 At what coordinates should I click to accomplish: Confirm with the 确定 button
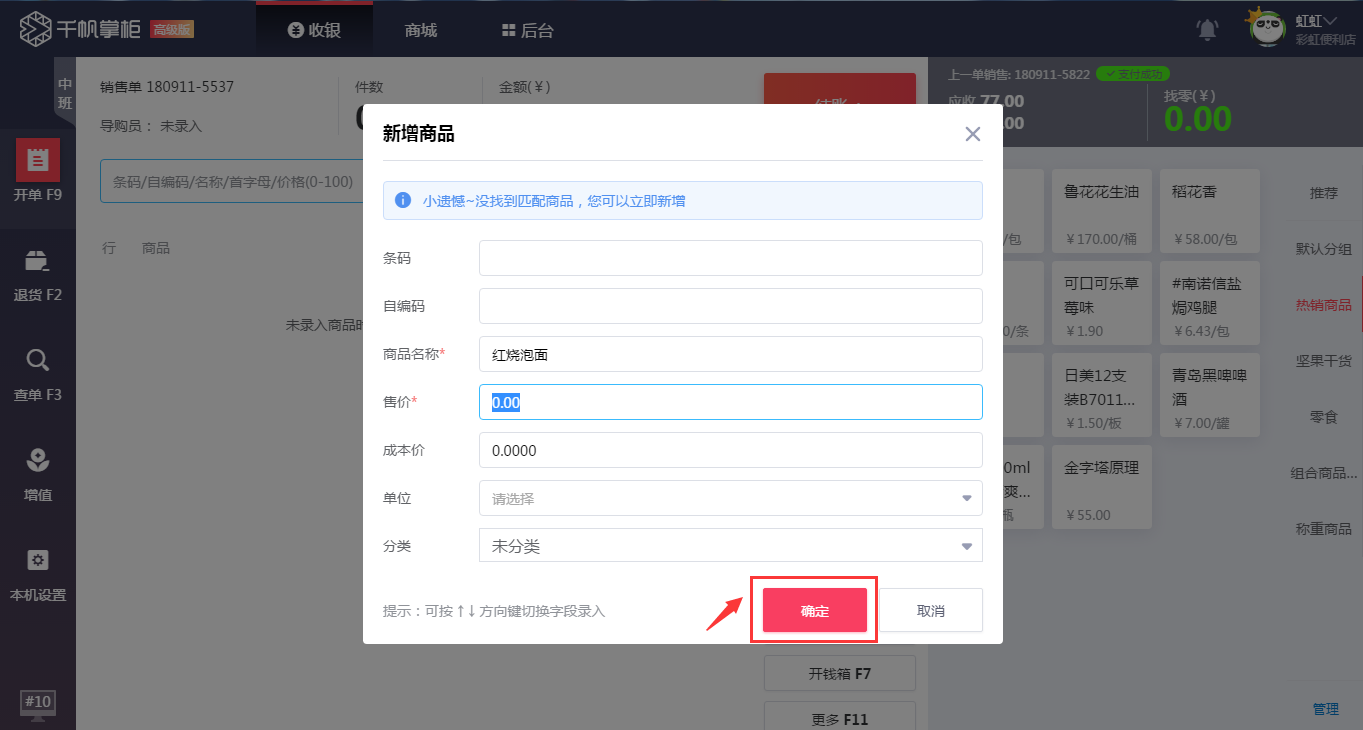click(x=813, y=610)
